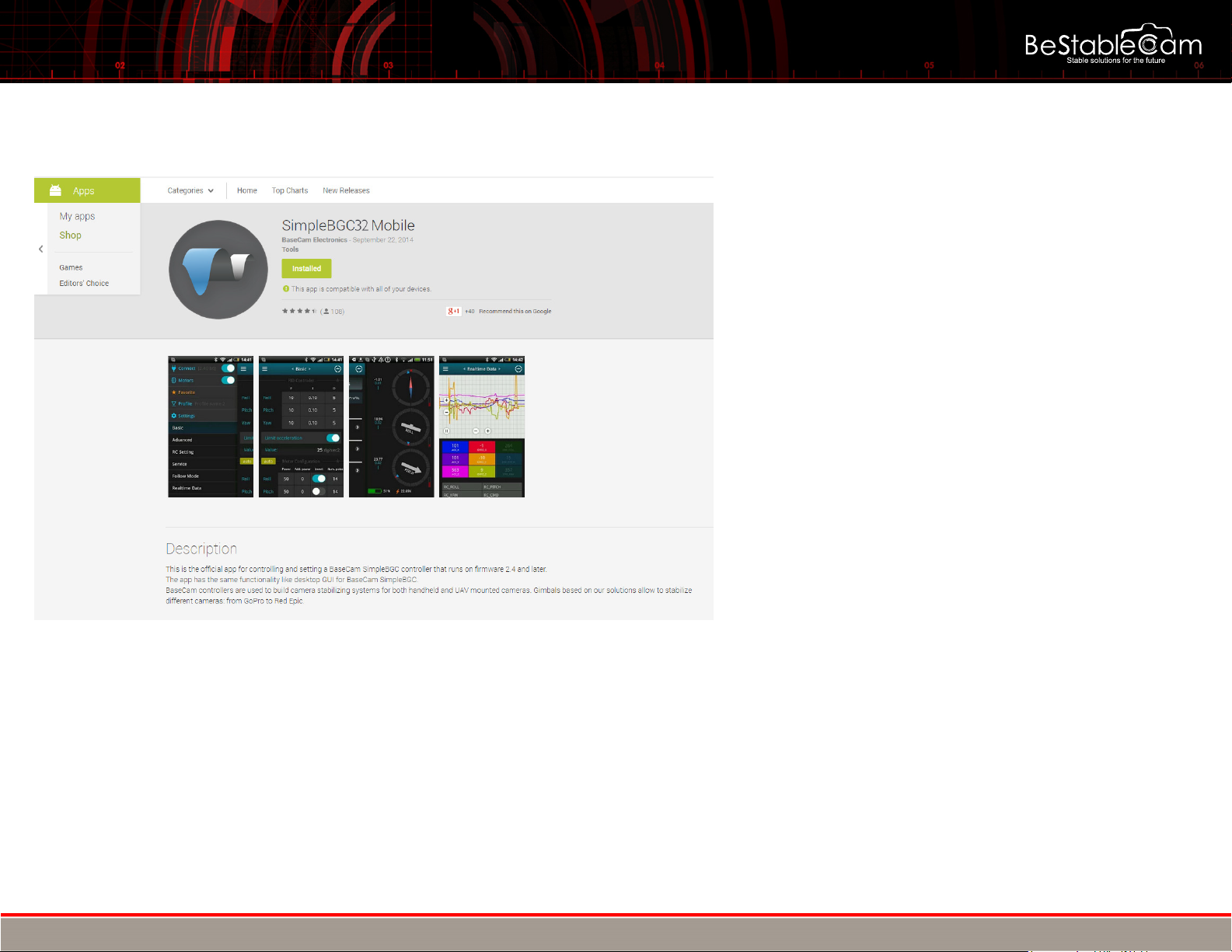Click the BeStableCam logo in the header
The width and height of the screenshot is (1232, 952).
(1113, 44)
